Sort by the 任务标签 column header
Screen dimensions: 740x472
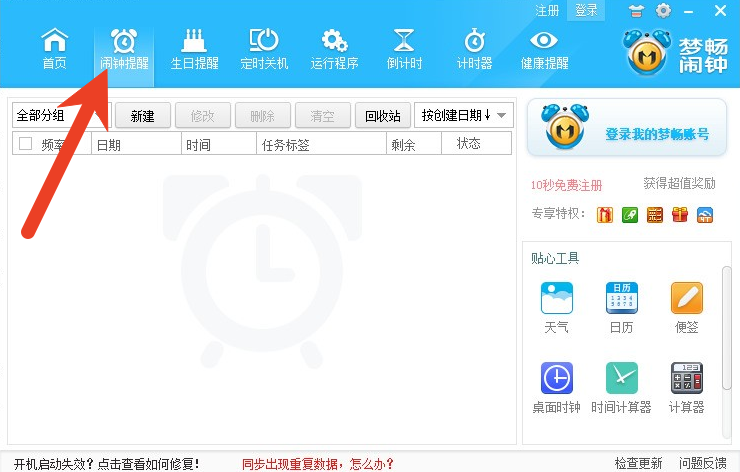point(321,143)
